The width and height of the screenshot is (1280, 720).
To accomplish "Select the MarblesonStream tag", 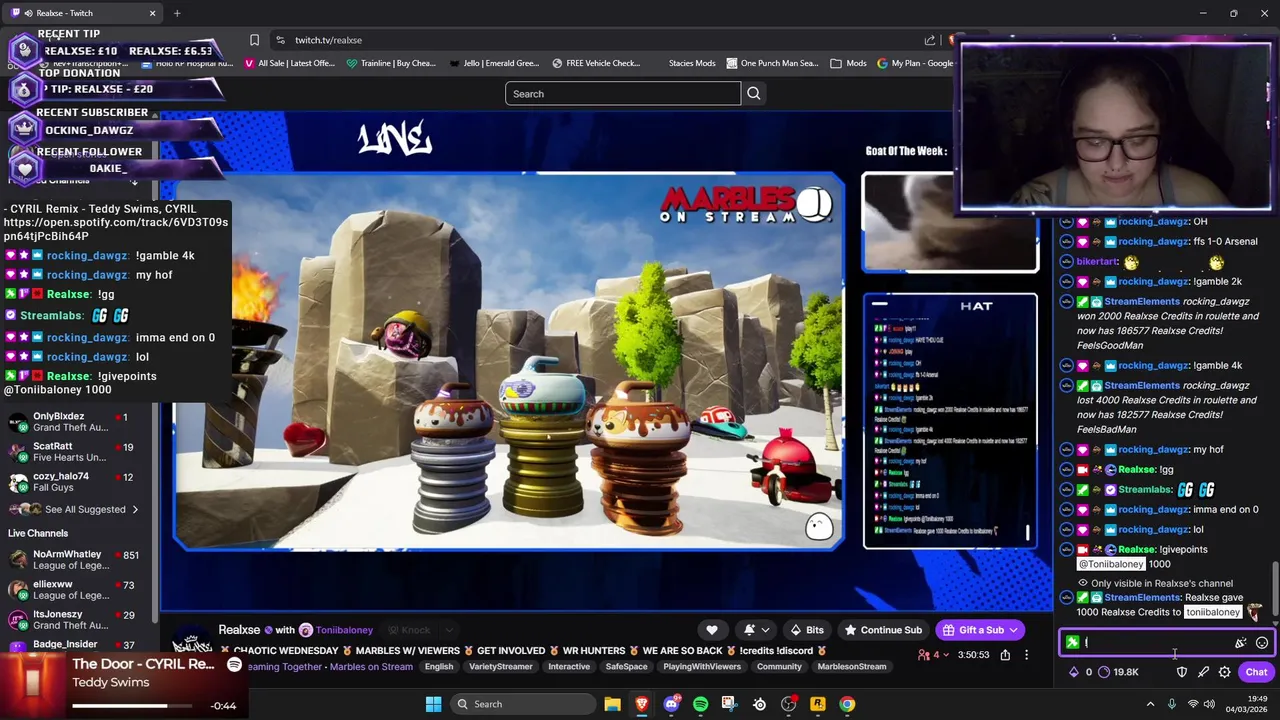I will (851, 667).
